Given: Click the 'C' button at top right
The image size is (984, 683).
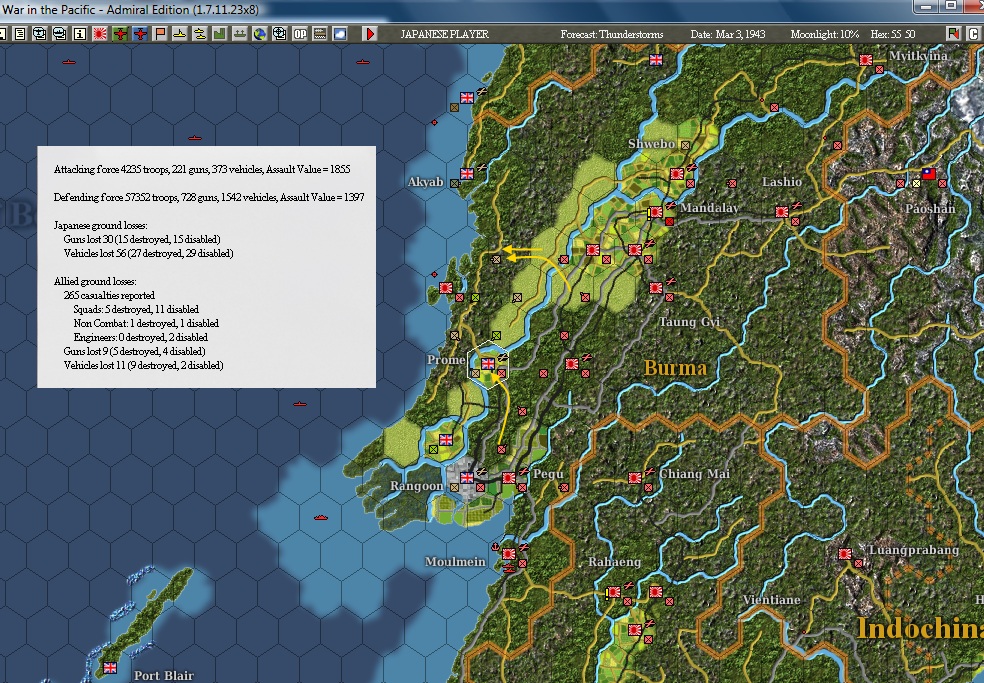Looking at the screenshot, I should 973,34.
